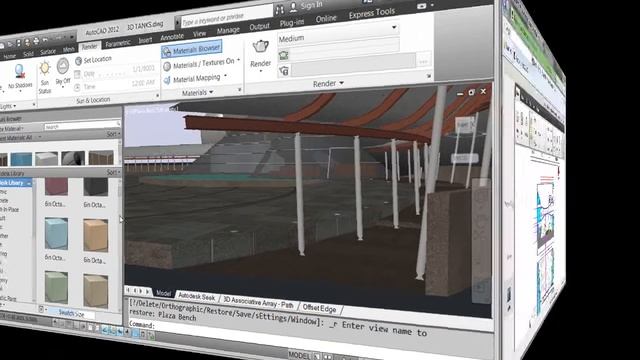Viewport: 640px width, 360px height.
Task: Switch to the Render ribbon tab
Action: 89,47
